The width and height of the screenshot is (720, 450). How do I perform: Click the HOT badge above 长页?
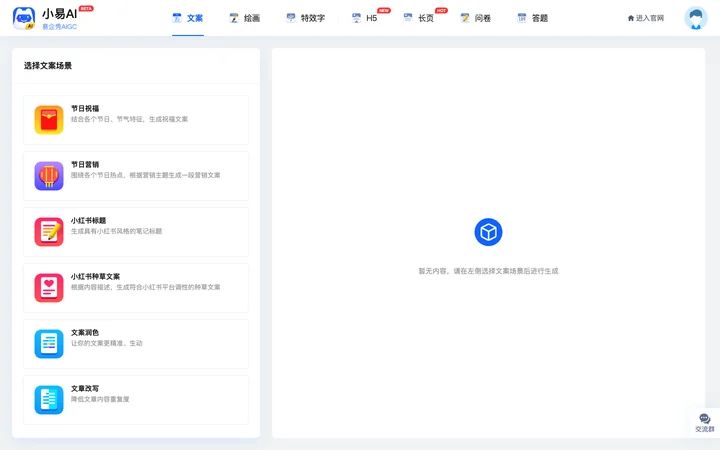point(441,10)
